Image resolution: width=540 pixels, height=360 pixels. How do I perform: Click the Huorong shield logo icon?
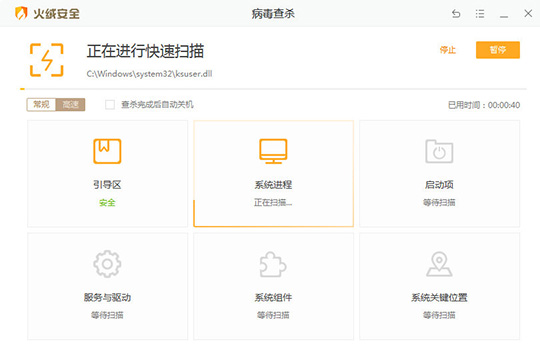(x=21, y=13)
